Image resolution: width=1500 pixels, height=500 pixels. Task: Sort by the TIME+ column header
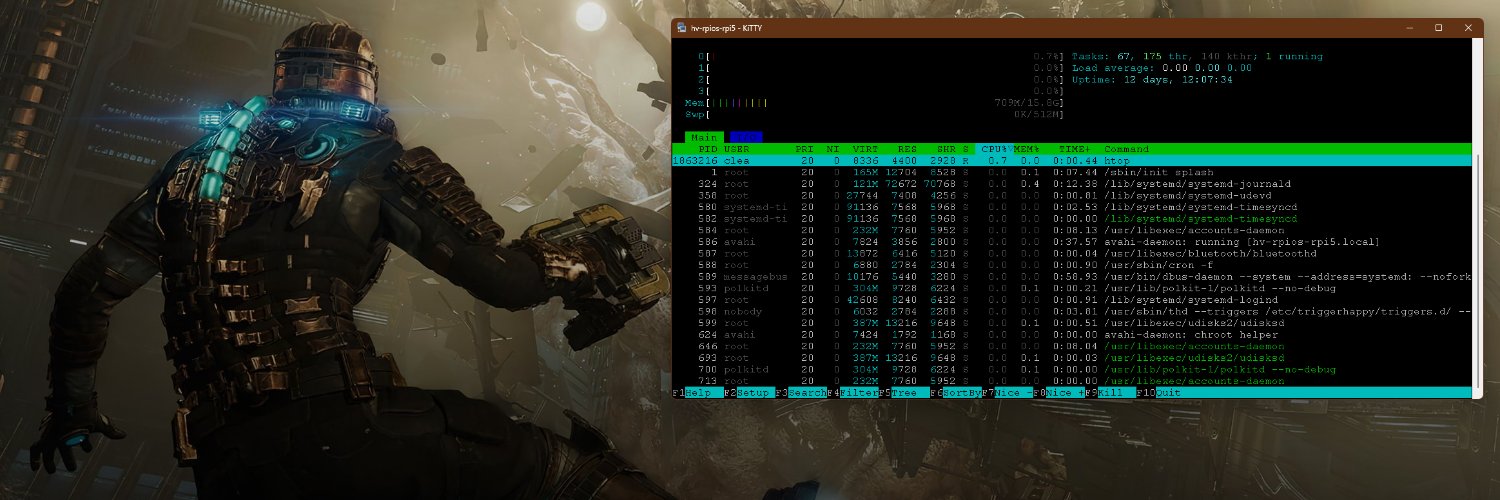(x=1075, y=149)
